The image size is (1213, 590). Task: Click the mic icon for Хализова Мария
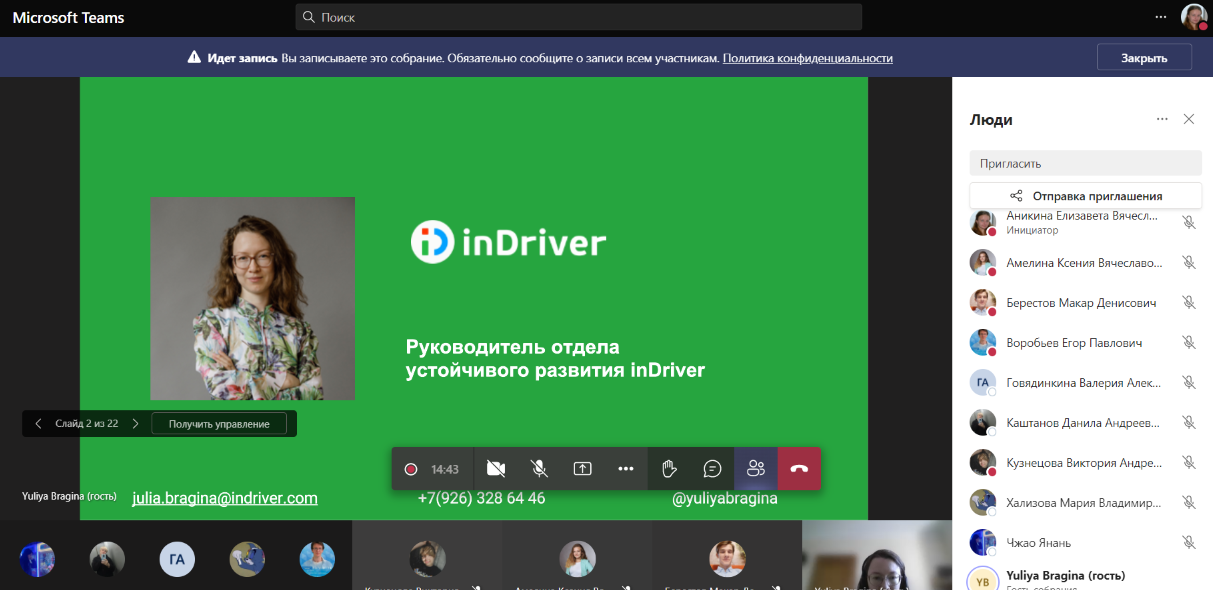click(1189, 502)
